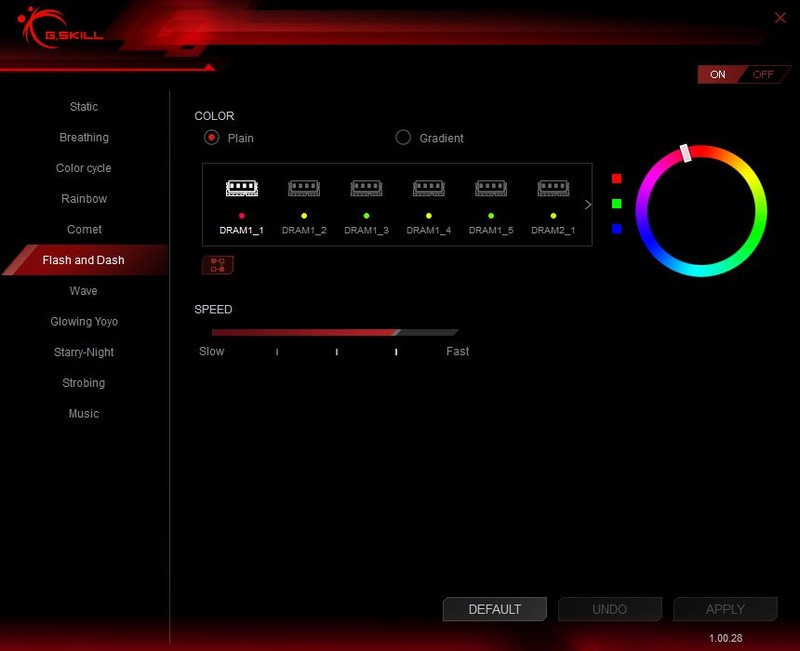The image size is (800, 651).
Task: Click the DEFAULT button
Action: (x=494, y=609)
